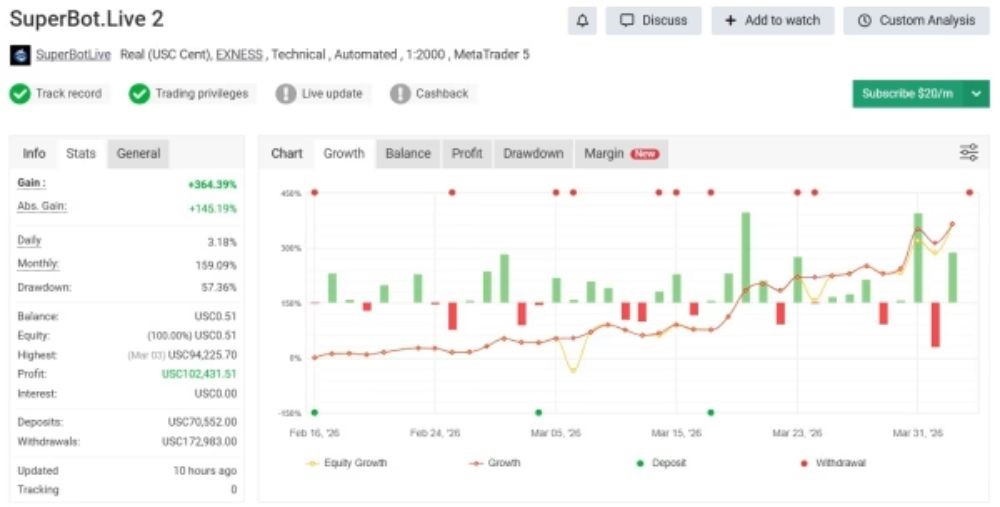Click the Live update warning icon
The image size is (1000, 507).
point(286,94)
